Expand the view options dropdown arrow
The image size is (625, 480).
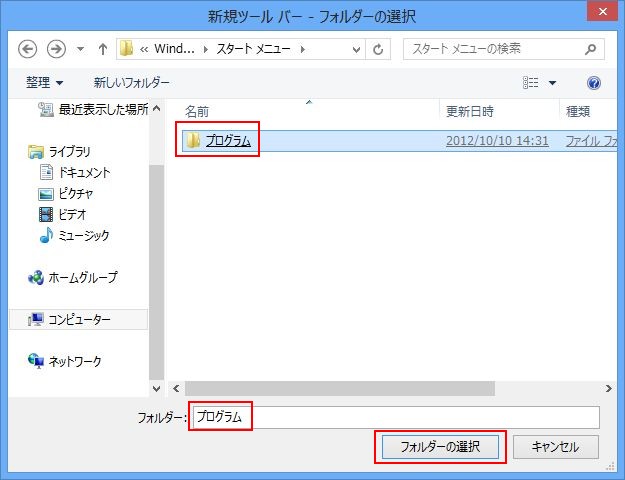click(x=552, y=83)
